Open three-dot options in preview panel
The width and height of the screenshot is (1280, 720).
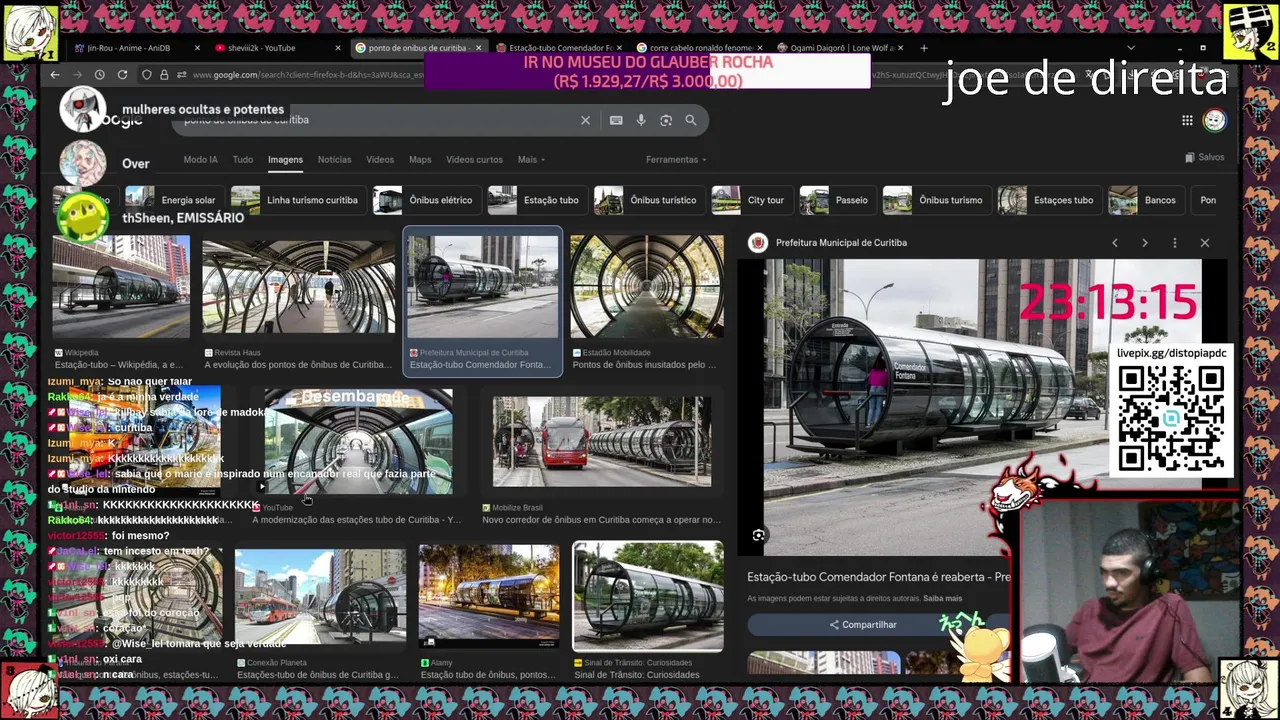pyautogui.click(x=1175, y=243)
